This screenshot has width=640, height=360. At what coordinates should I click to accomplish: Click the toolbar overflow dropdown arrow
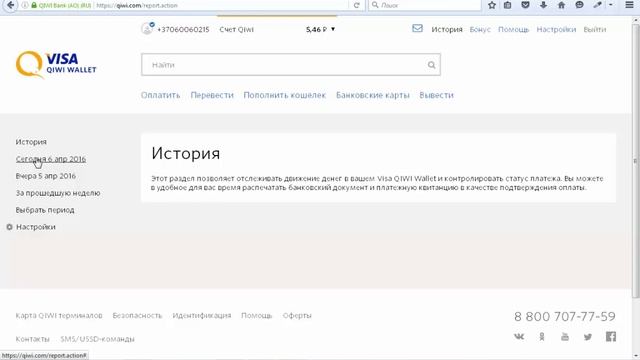coord(611,5)
